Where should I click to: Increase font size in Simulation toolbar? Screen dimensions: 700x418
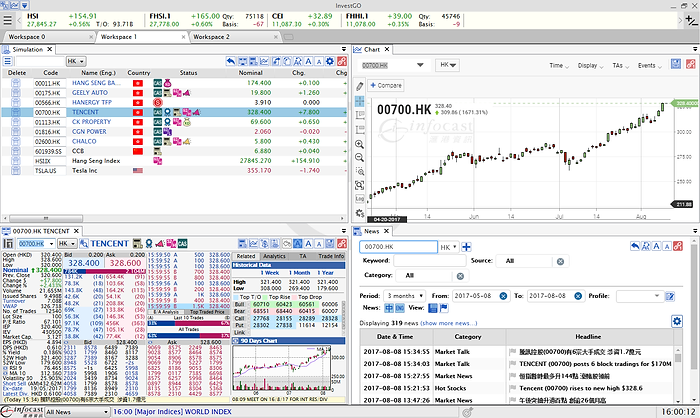click(308, 62)
